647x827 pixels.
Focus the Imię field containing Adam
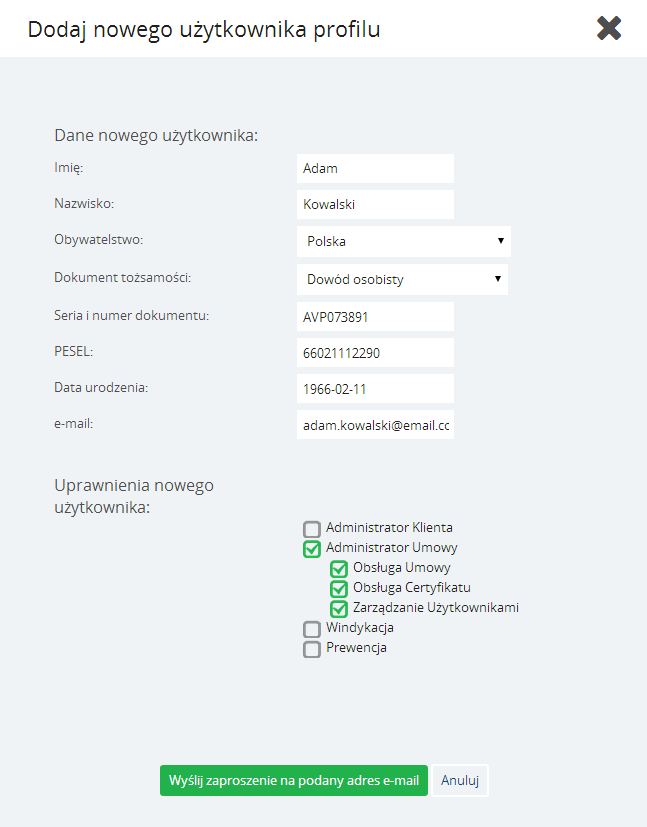click(375, 168)
